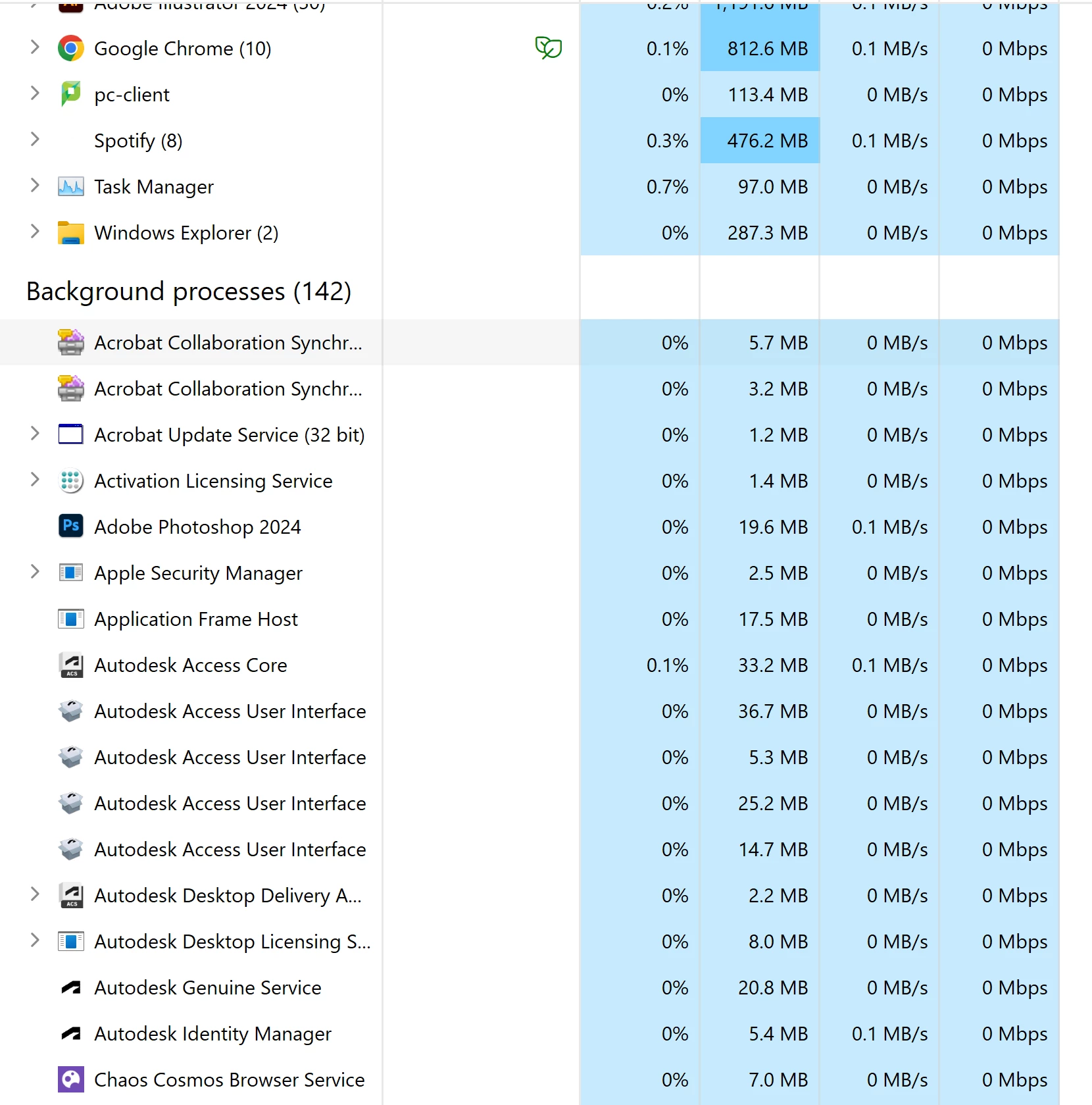Select the Autodesk Access Core name
Screen dimensions: 1092x1105
click(191, 665)
